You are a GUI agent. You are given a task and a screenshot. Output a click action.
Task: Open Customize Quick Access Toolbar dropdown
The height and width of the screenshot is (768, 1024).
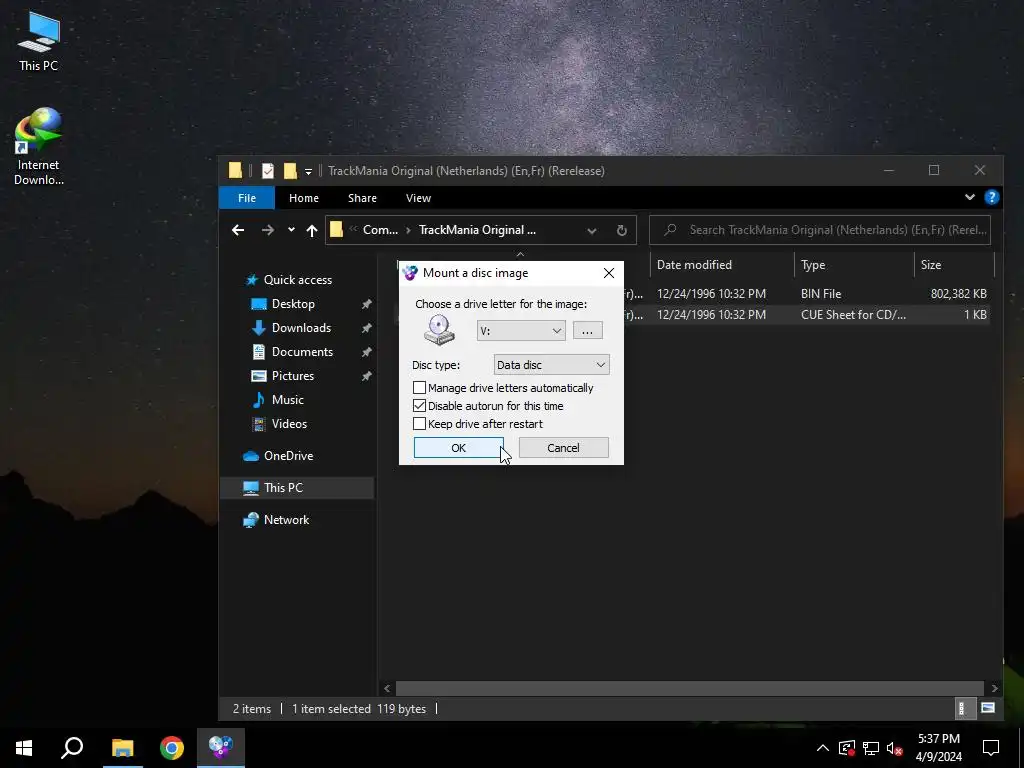point(308,172)
